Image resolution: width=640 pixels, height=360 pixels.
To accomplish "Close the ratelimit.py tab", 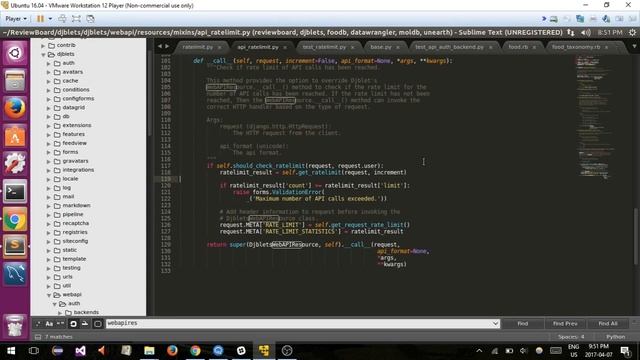I will pos(220,47).
